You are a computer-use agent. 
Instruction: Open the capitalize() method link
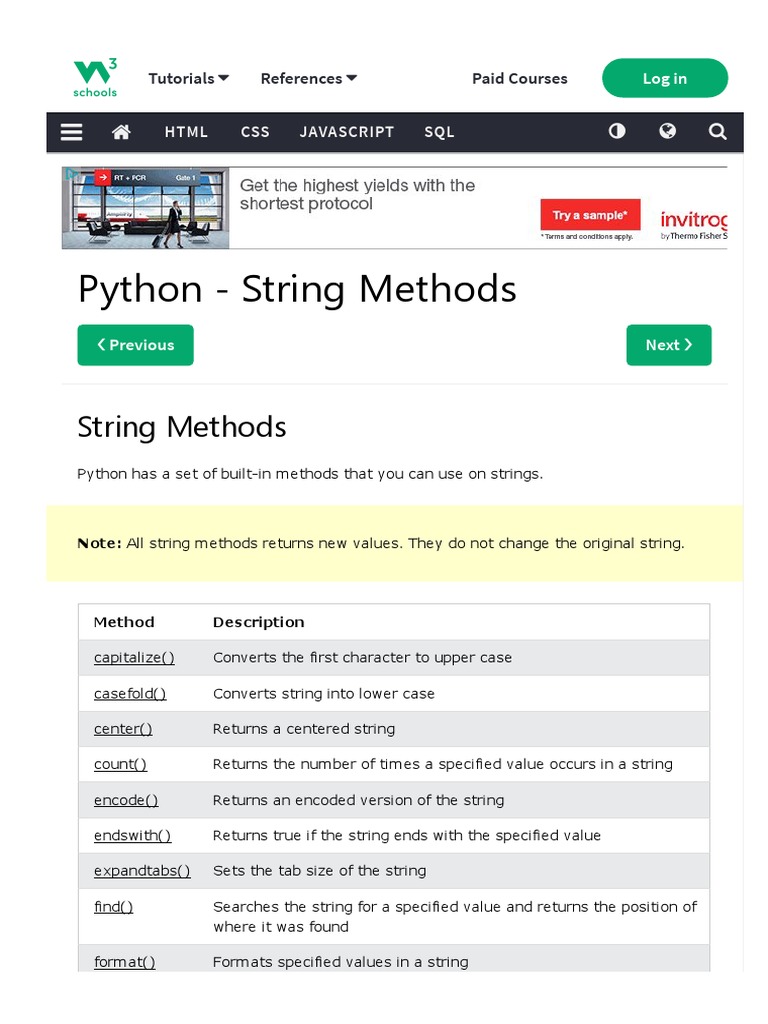point(134,658)
